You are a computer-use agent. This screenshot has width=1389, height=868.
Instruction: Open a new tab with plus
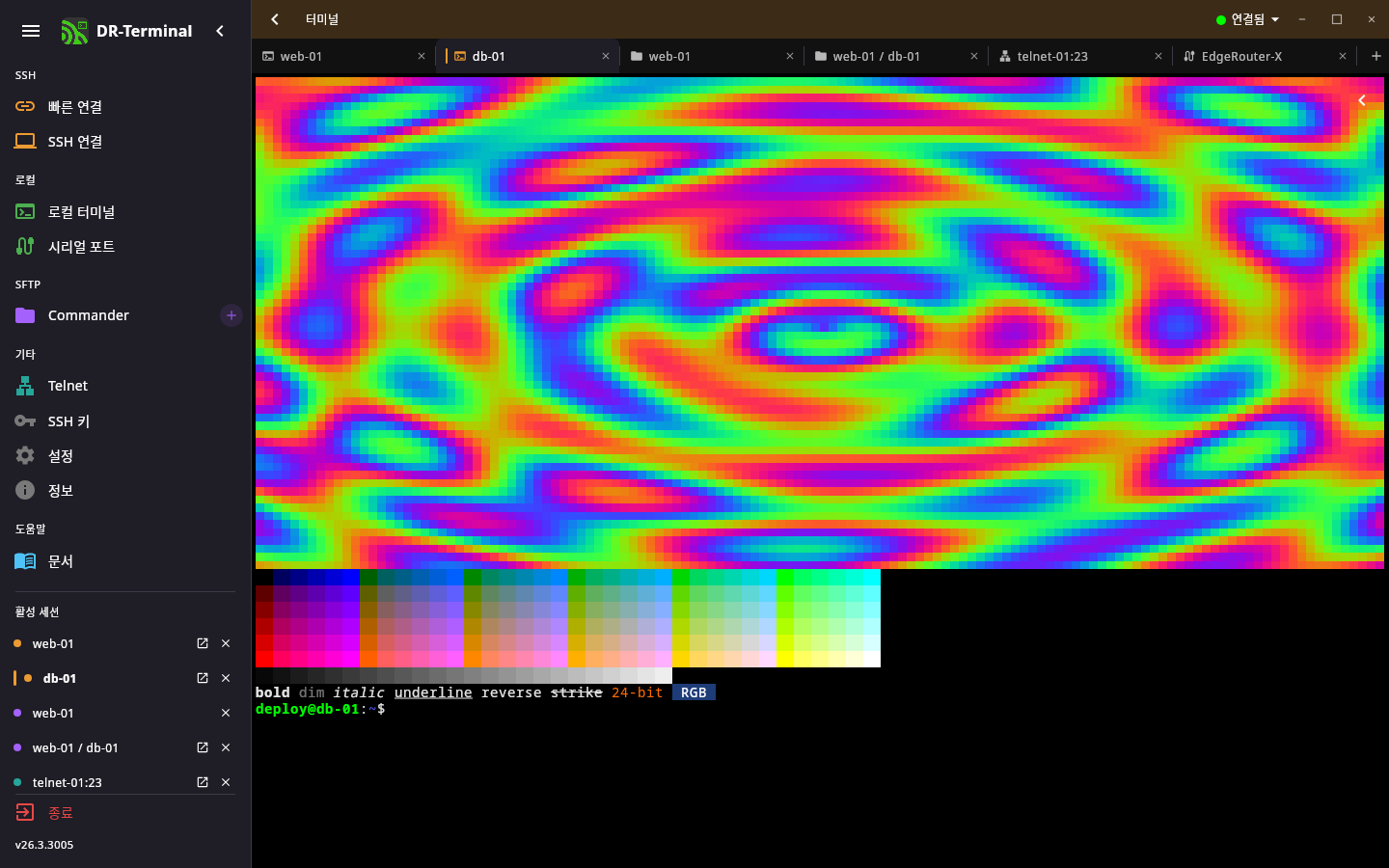[x=1376, y=56]
